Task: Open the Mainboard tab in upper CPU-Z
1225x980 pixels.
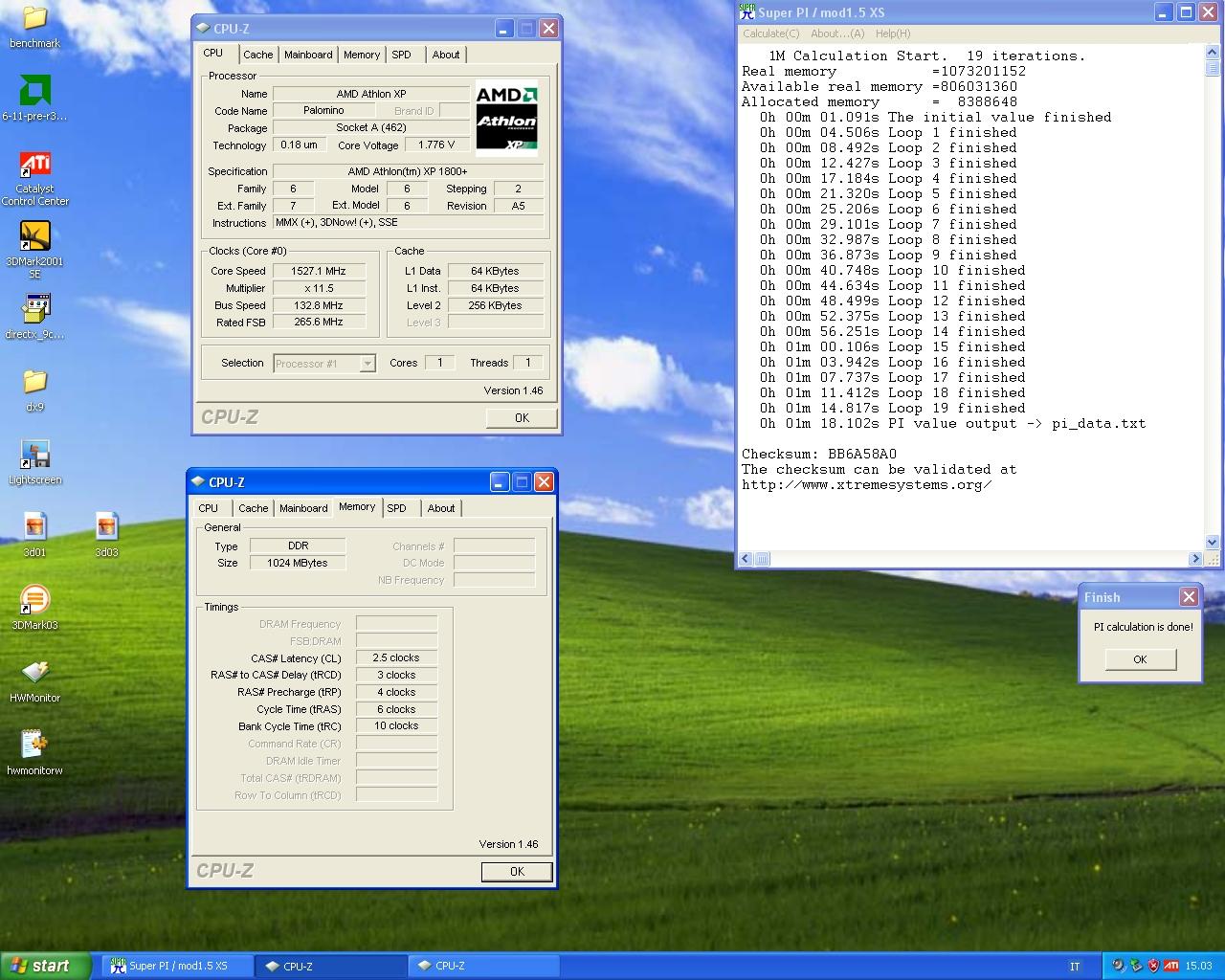Action: pyautogui.click(x=308, y=55)
